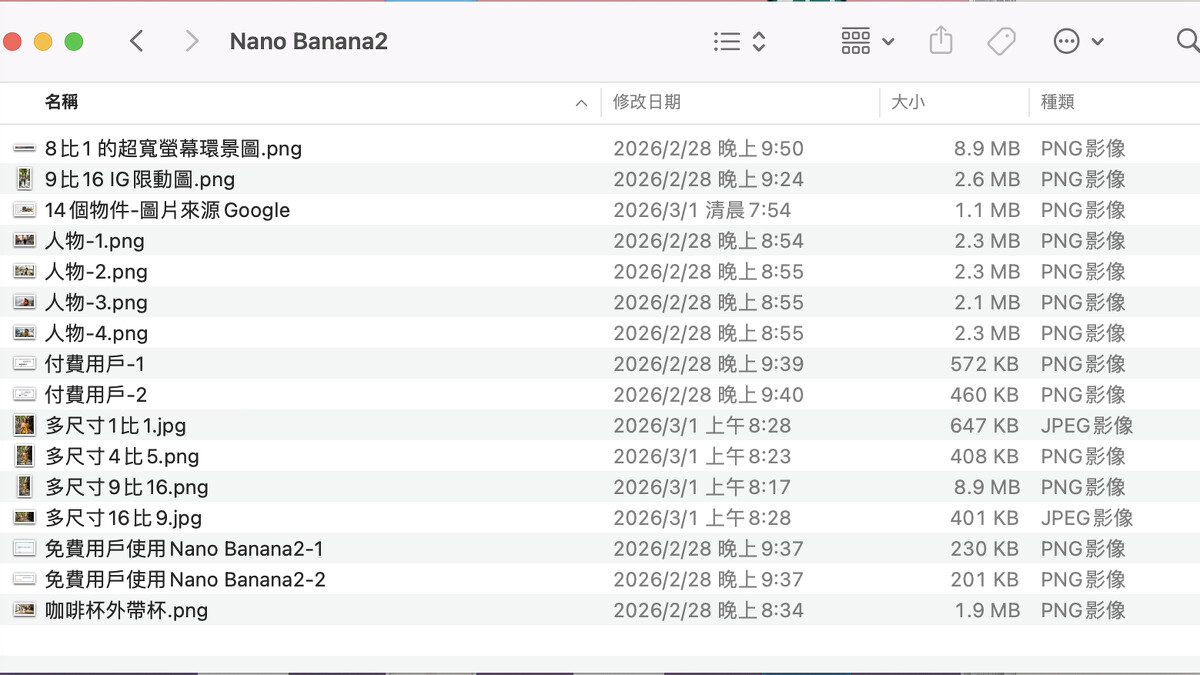The image size is (1200, 675).
Task: Open the list view switcher
Action: [739, 41]
